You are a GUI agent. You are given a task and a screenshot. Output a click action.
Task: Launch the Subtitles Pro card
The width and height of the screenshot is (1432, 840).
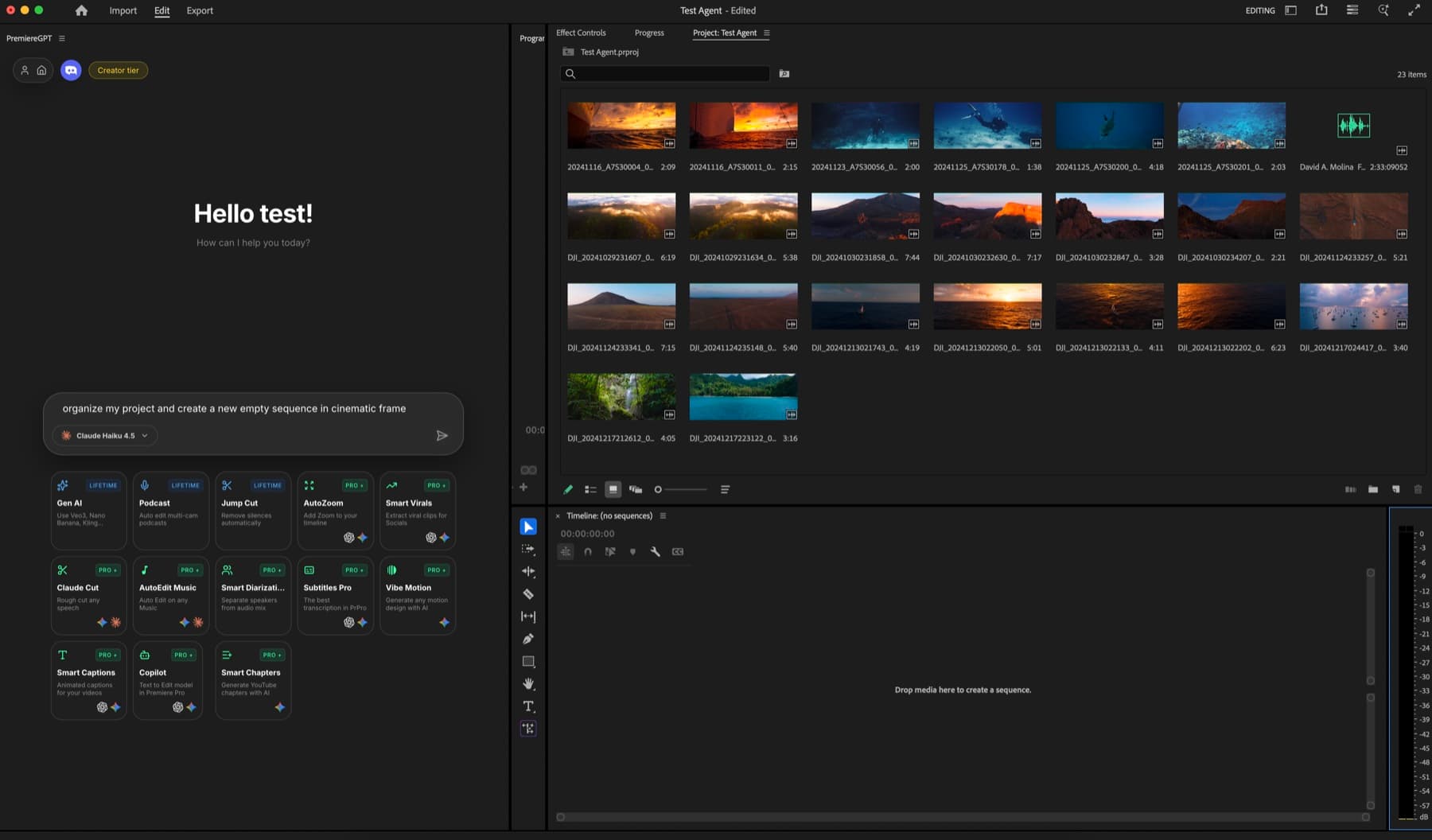tap(335, 596)
